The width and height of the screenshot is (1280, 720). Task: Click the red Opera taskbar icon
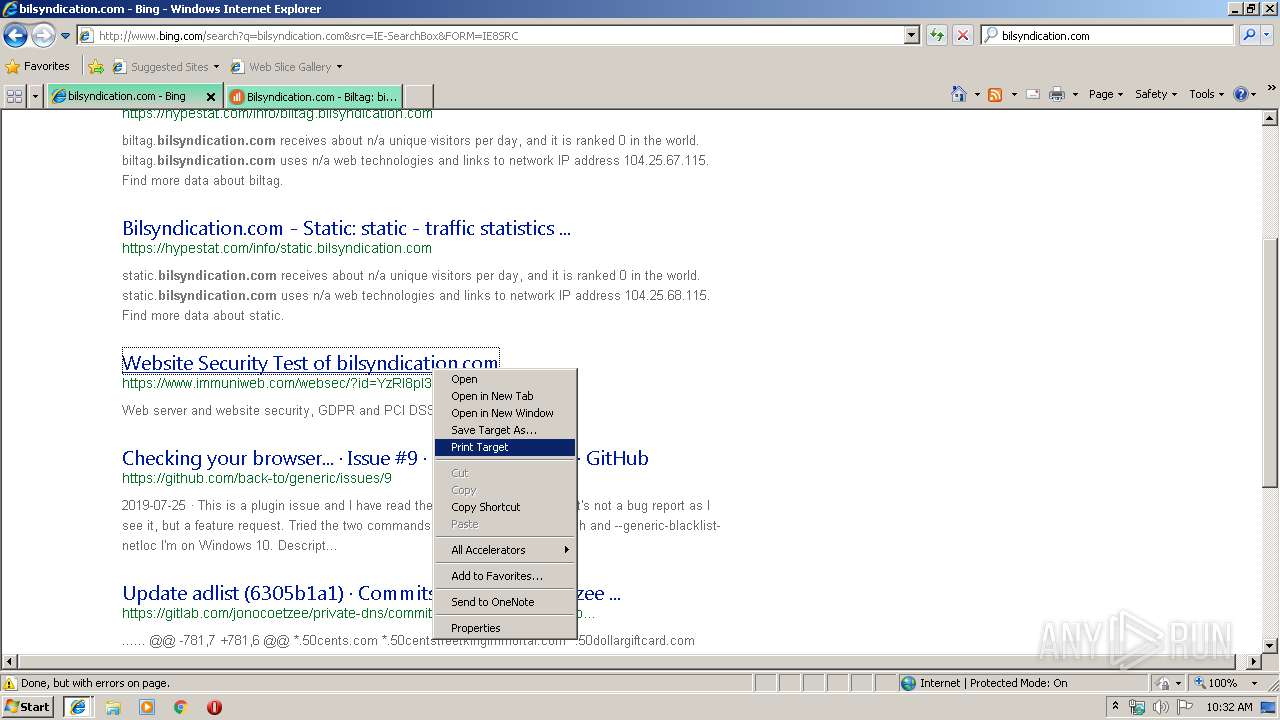tap(214, 707)
